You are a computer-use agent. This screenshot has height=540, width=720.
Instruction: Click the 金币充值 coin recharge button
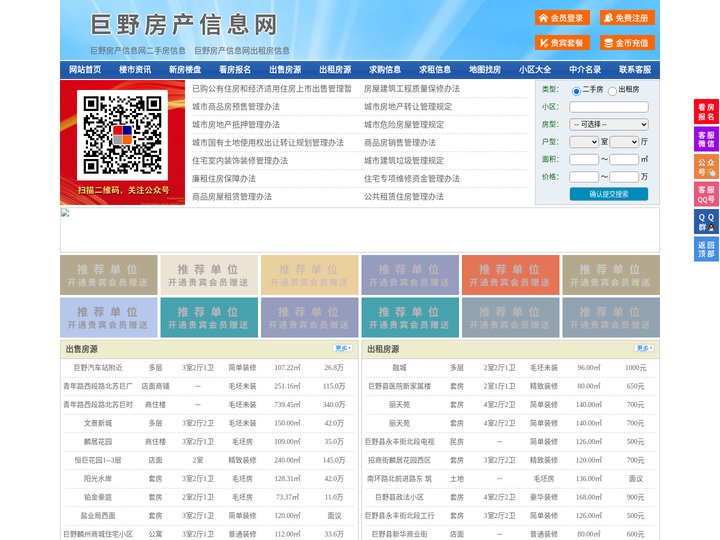click(627, 43)
